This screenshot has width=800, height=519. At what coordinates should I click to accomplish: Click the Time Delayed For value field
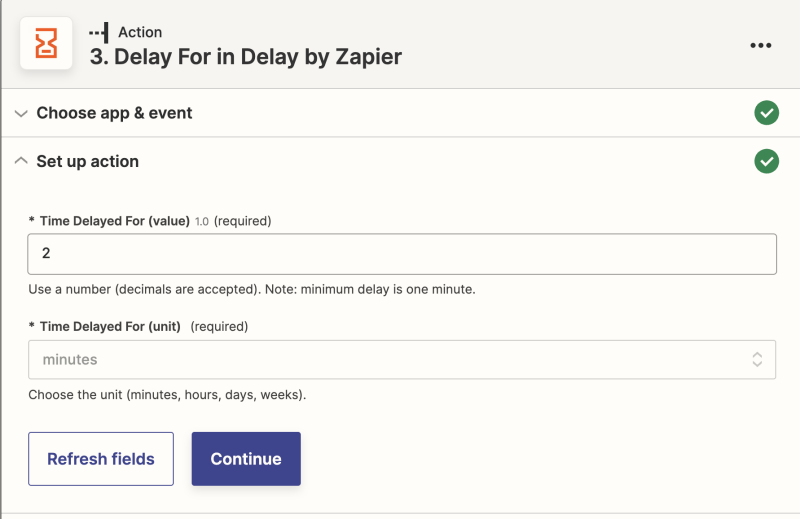pos(402,254)
